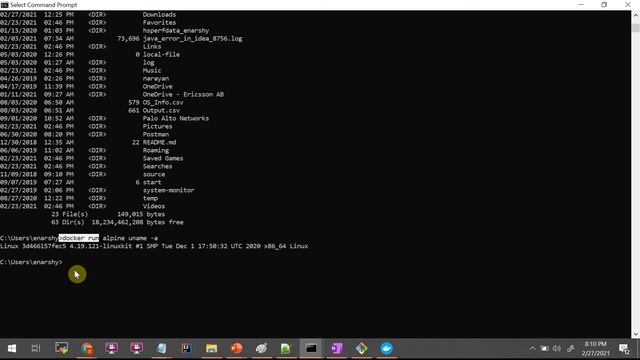Open Task View on the taskbar
The image size is (640, 360).
point(36,348)
